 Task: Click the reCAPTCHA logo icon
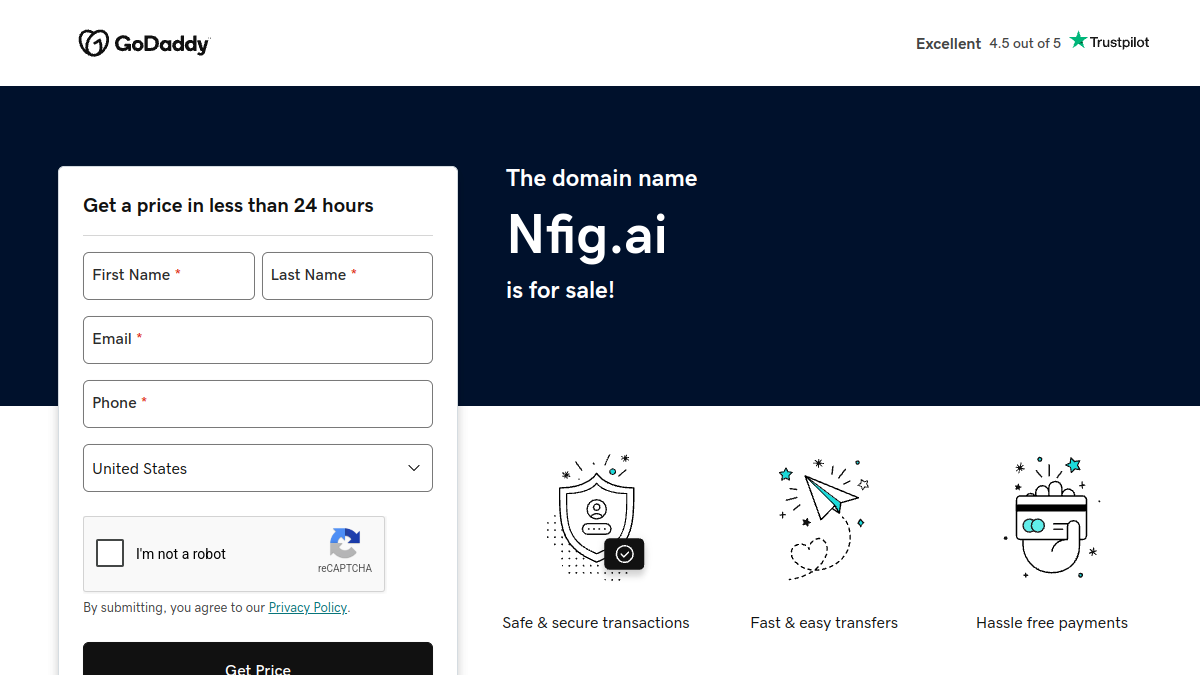tap(345, 543)
